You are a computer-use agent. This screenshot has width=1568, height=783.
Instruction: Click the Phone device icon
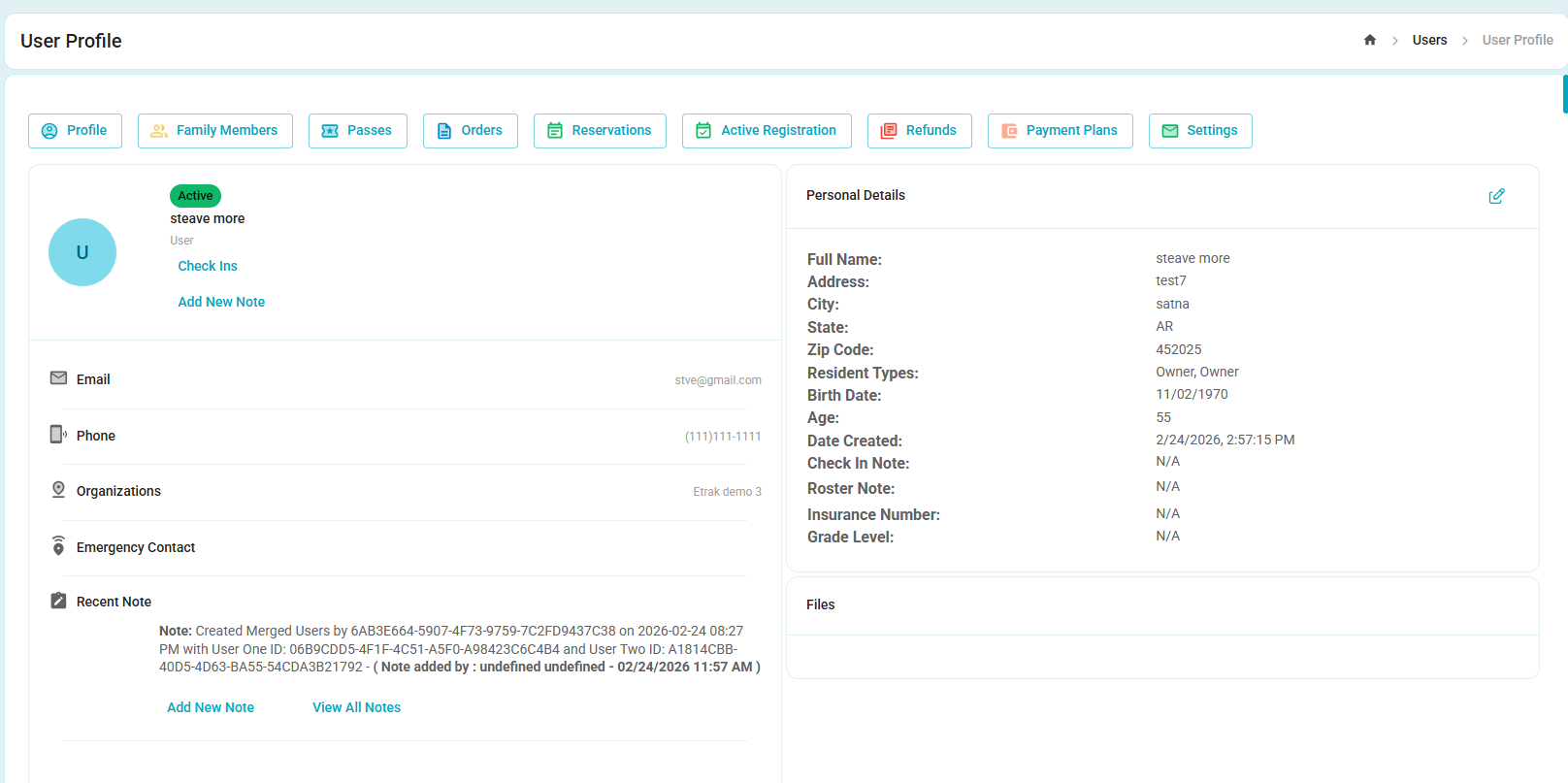[x=58, y=434]
